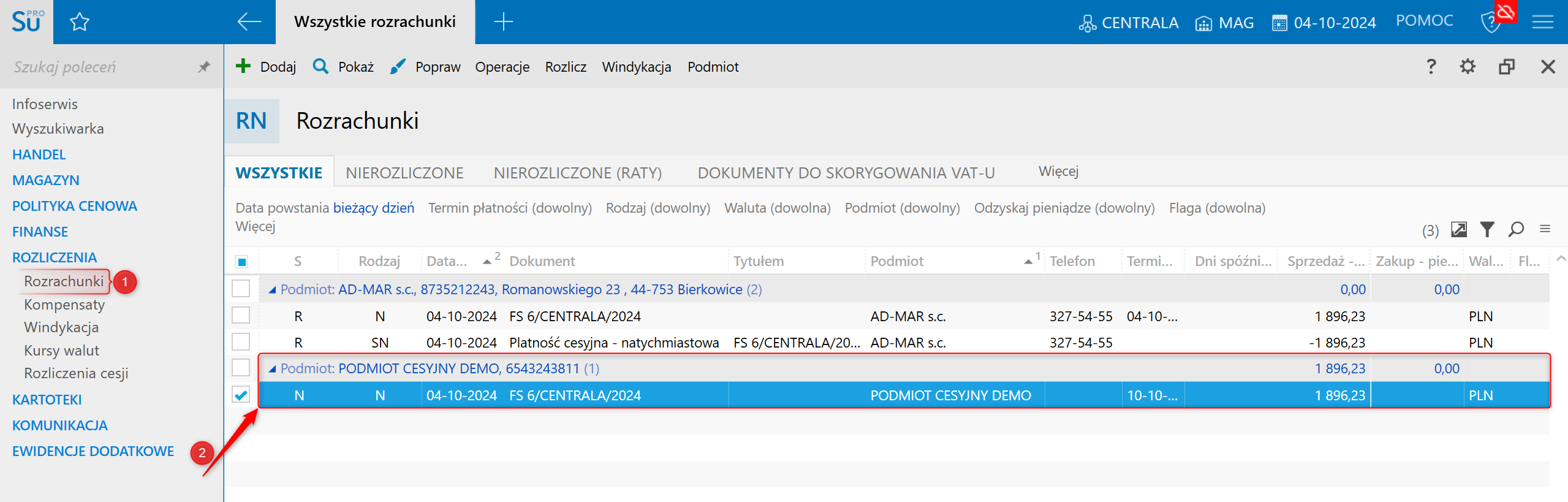Open the Operacje menu

coord(502,67)
